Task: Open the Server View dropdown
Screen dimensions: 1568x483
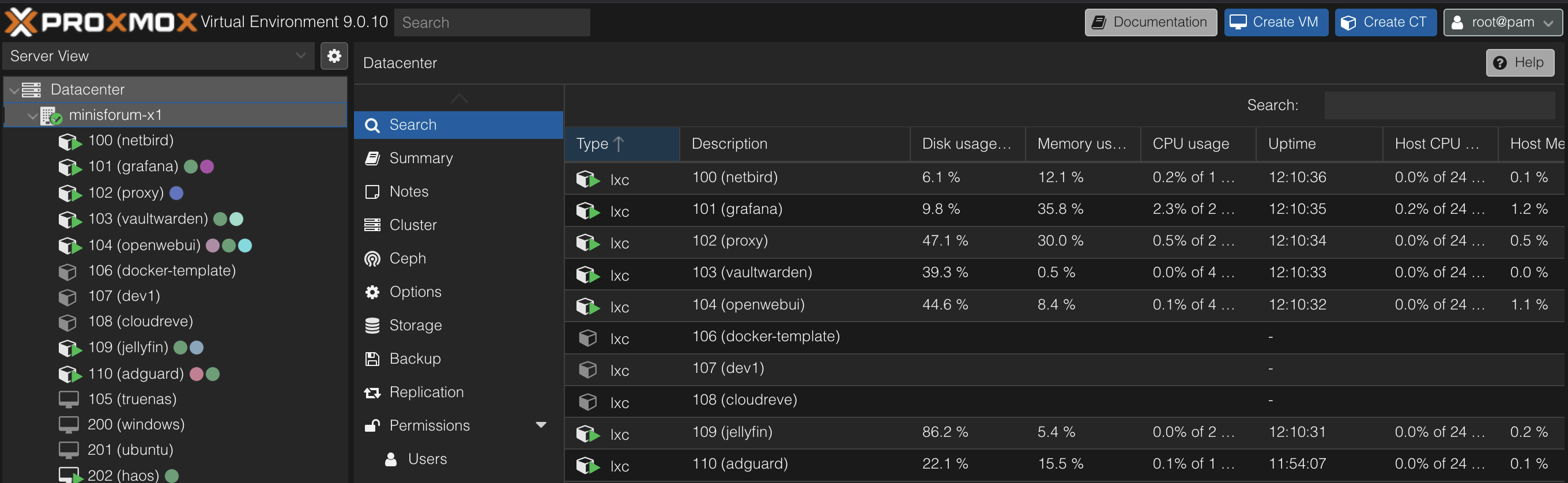Action: (301, 56)
